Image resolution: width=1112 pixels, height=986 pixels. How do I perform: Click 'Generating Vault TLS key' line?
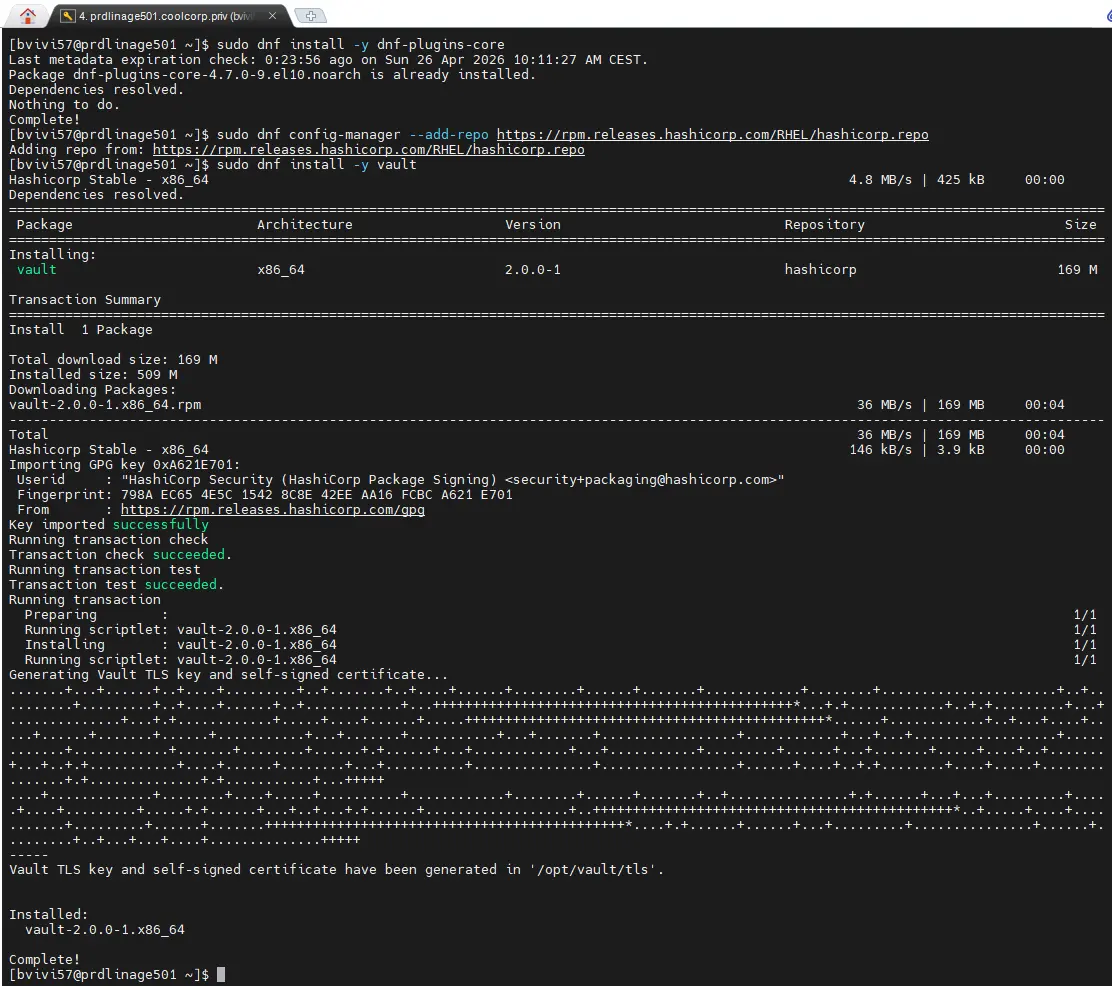[x=228, y=675]
